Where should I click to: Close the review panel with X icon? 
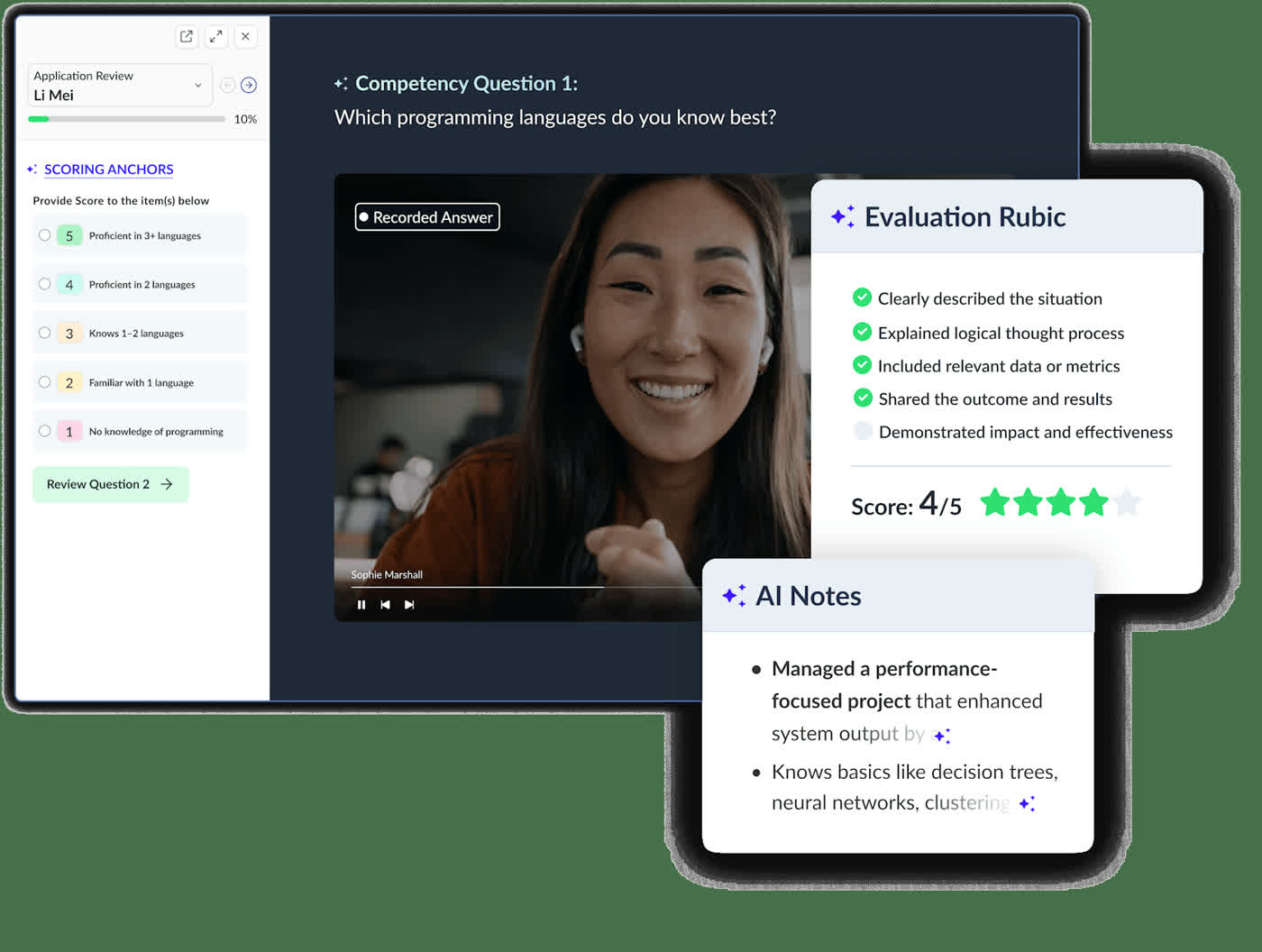[245, 37]
